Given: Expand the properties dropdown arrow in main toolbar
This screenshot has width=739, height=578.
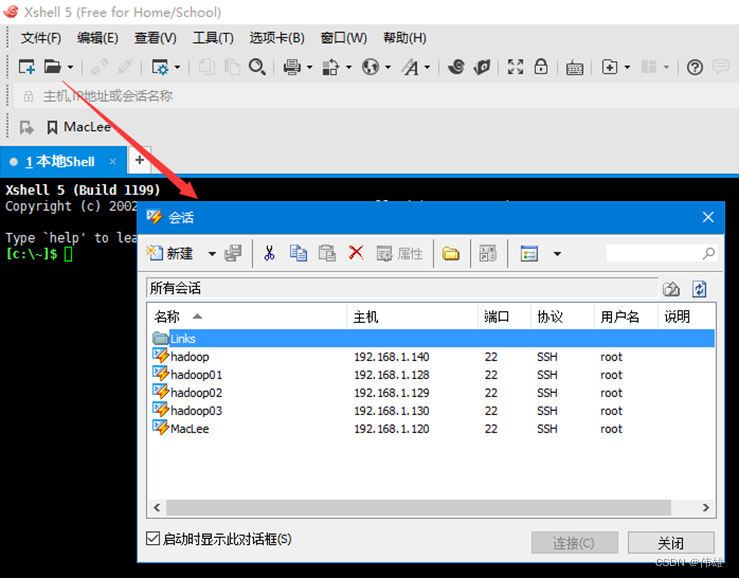Looking at the screenshot, I should (x=177, y=67).
